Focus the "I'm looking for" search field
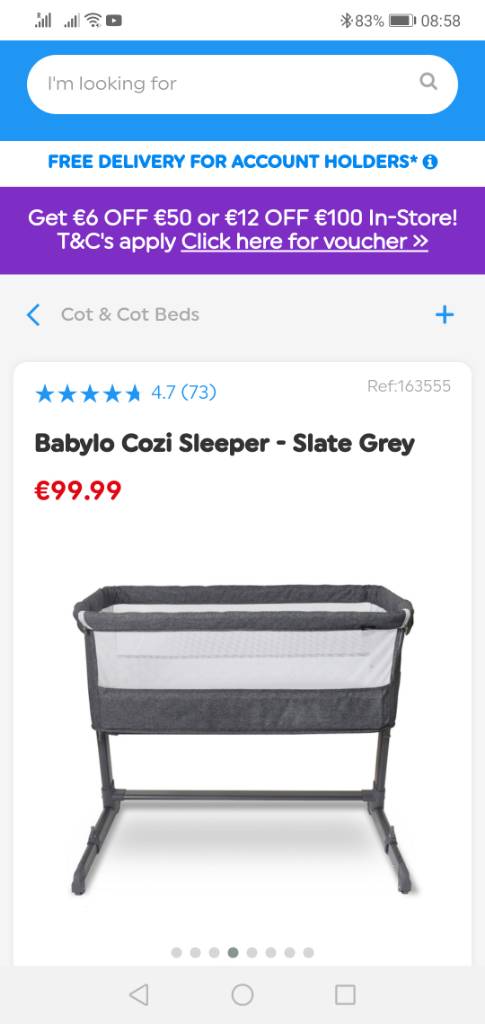 [242, 84]
